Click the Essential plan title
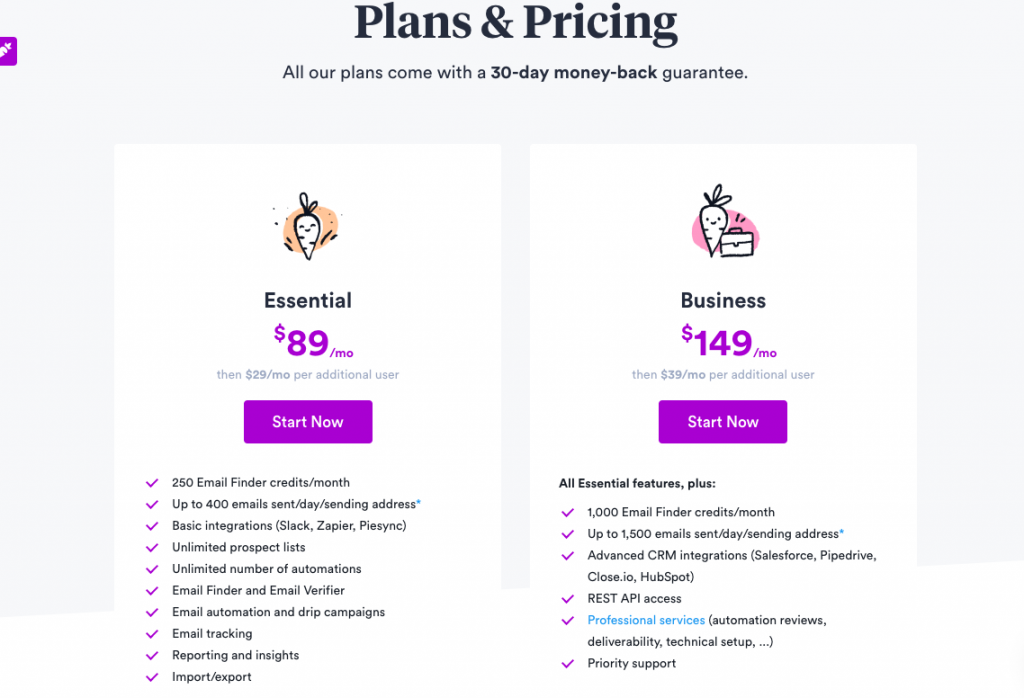This screenshot has height=698, width=1024. [308, 300]
